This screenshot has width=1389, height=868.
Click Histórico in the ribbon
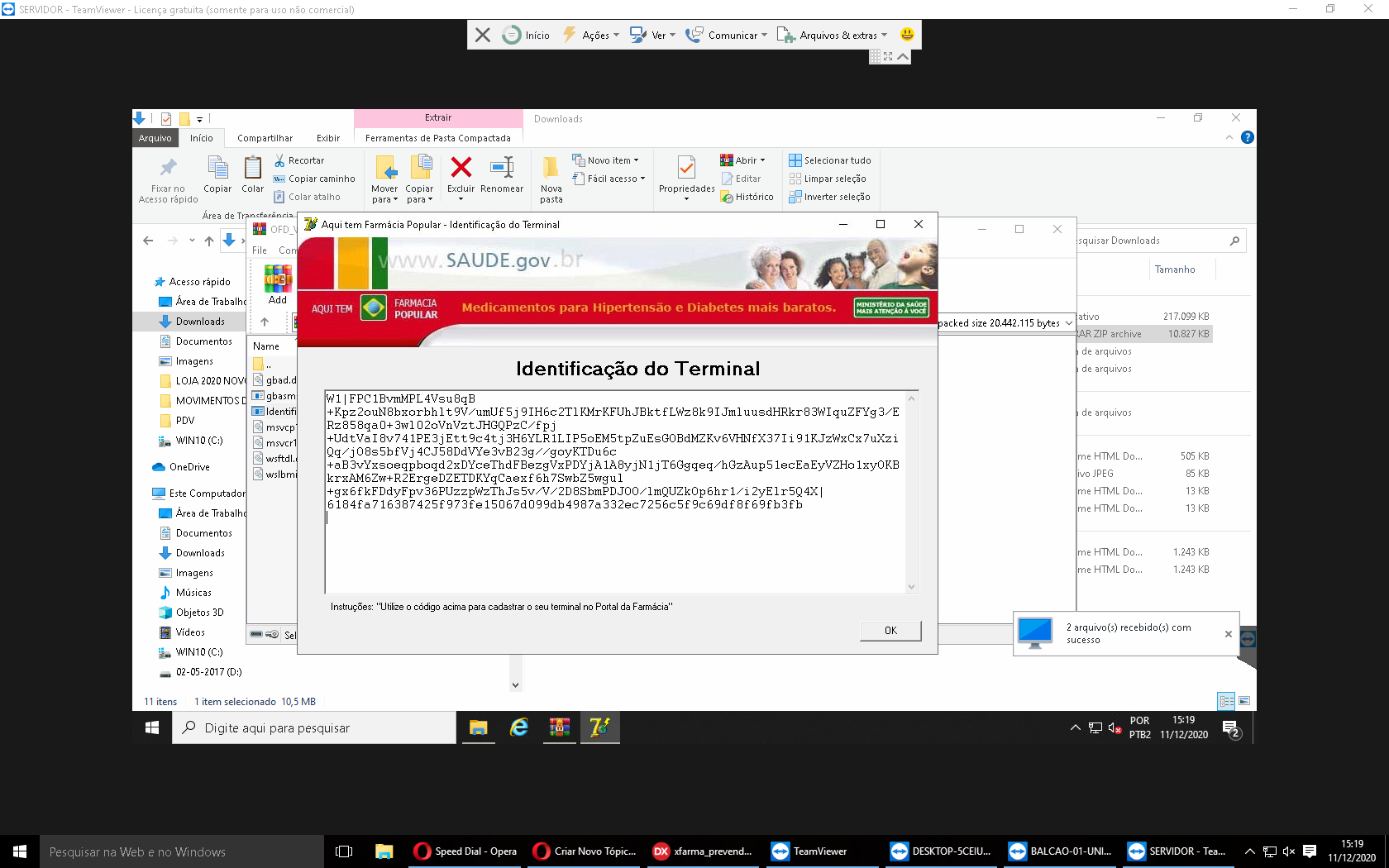pos(747,197)
